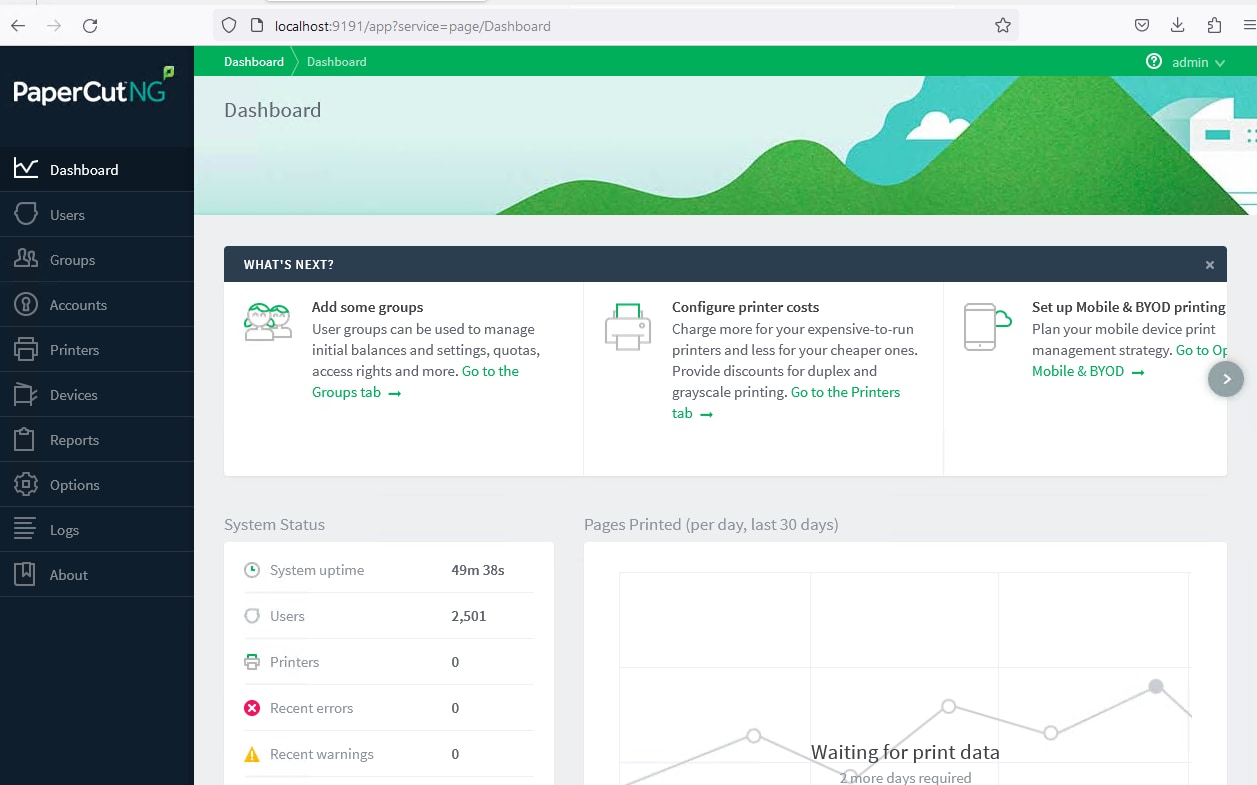1257x785 pixels.
Task: Go to the Accounts section
Action: pyautogui.click(x=78, y=305)
